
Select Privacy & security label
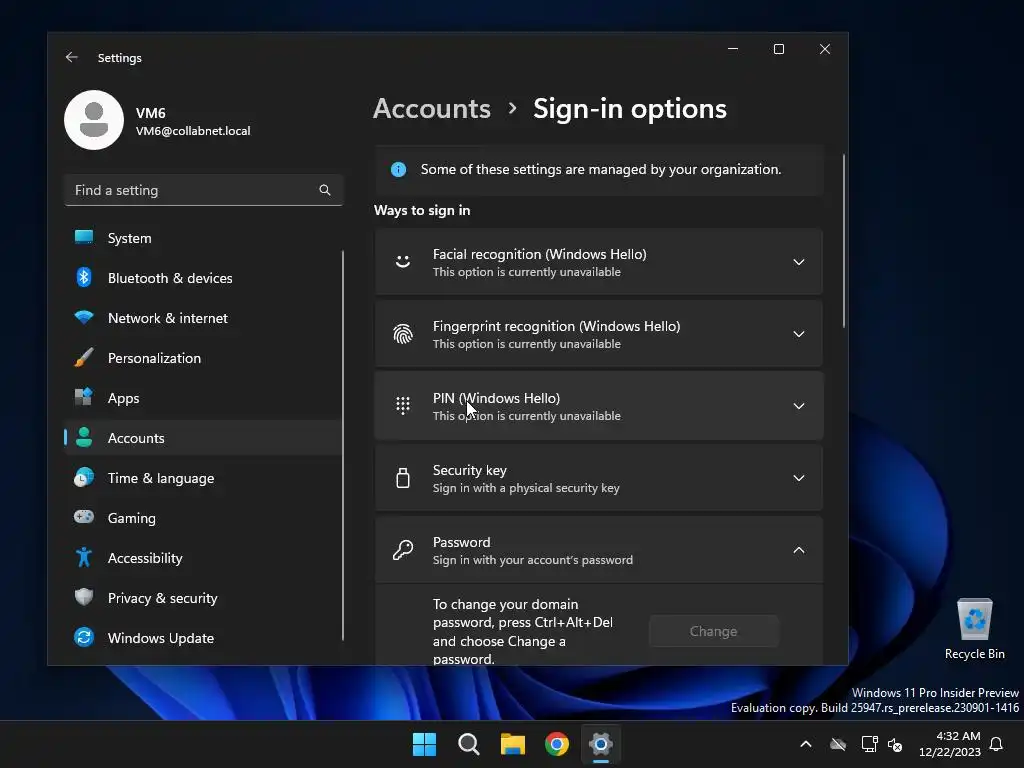pos(163,598)
